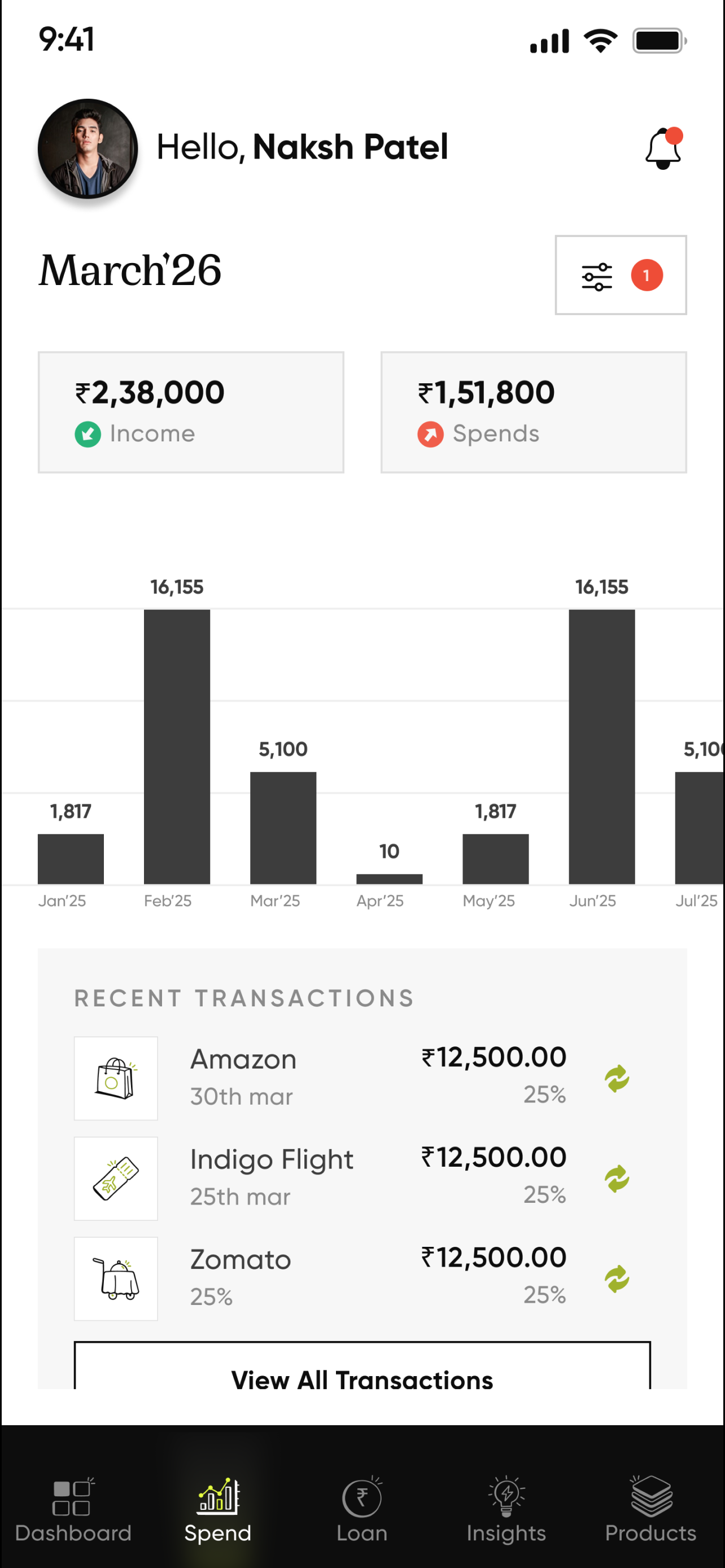Tap the recurring icon beside Indigo Flight
Image resolution: width=725 pixels, height=1568 pixels.
(617, 1179)
